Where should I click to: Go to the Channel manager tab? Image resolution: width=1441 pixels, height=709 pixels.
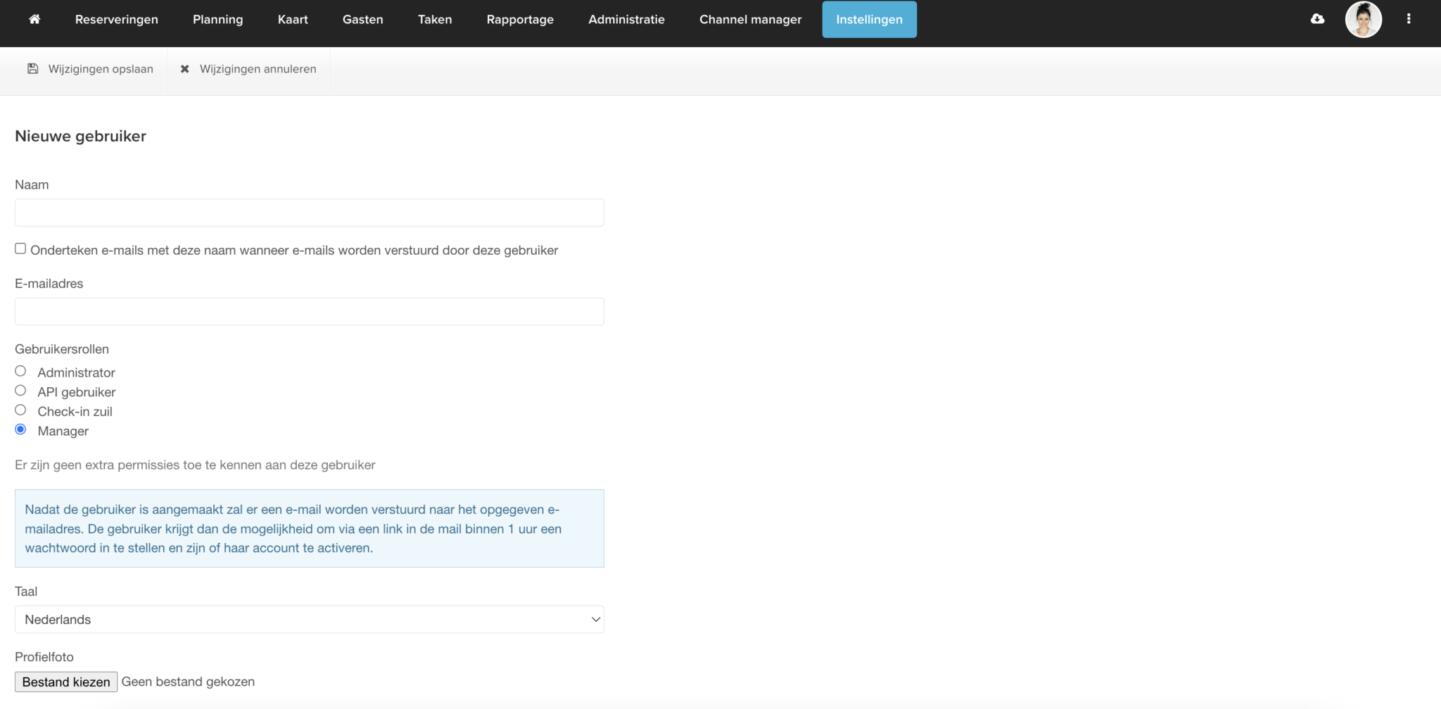[x=750, y=19]
